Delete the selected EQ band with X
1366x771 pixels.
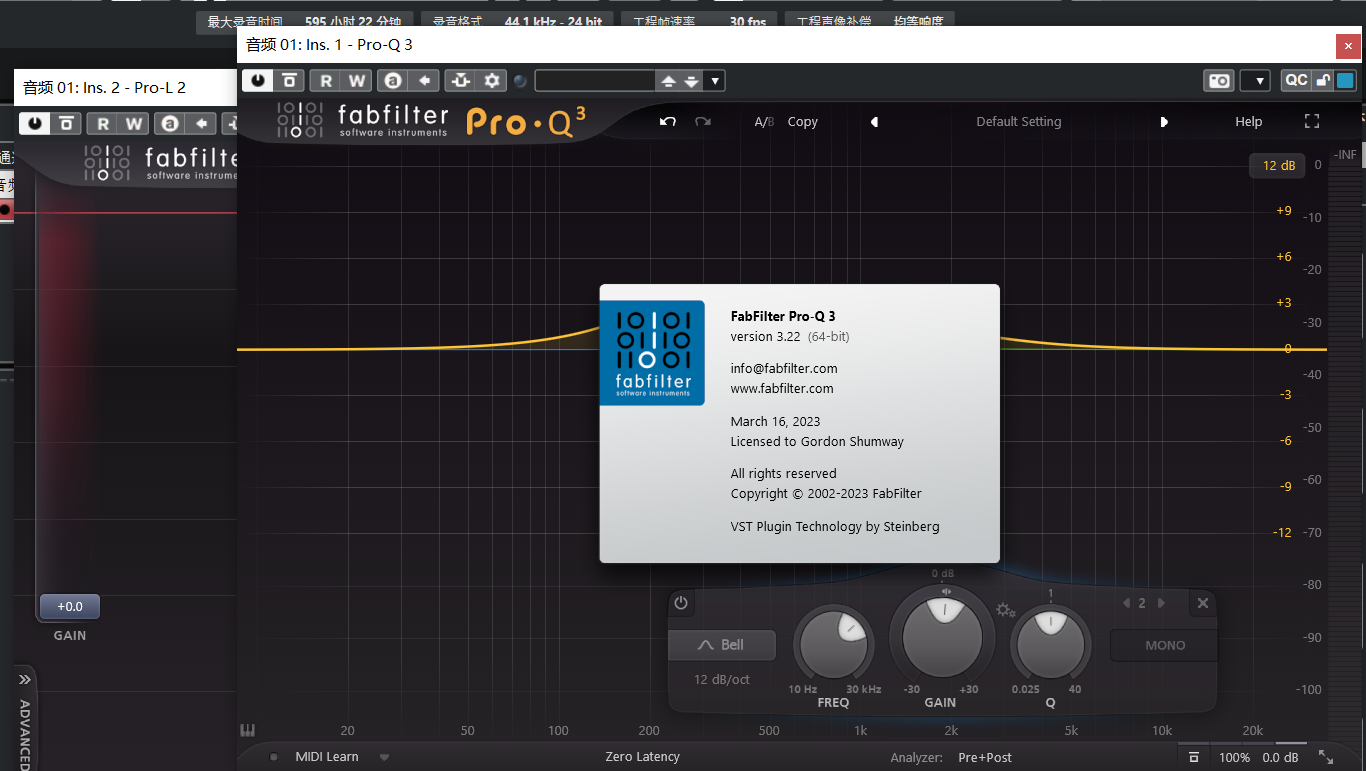click(x=1203, y=603)
